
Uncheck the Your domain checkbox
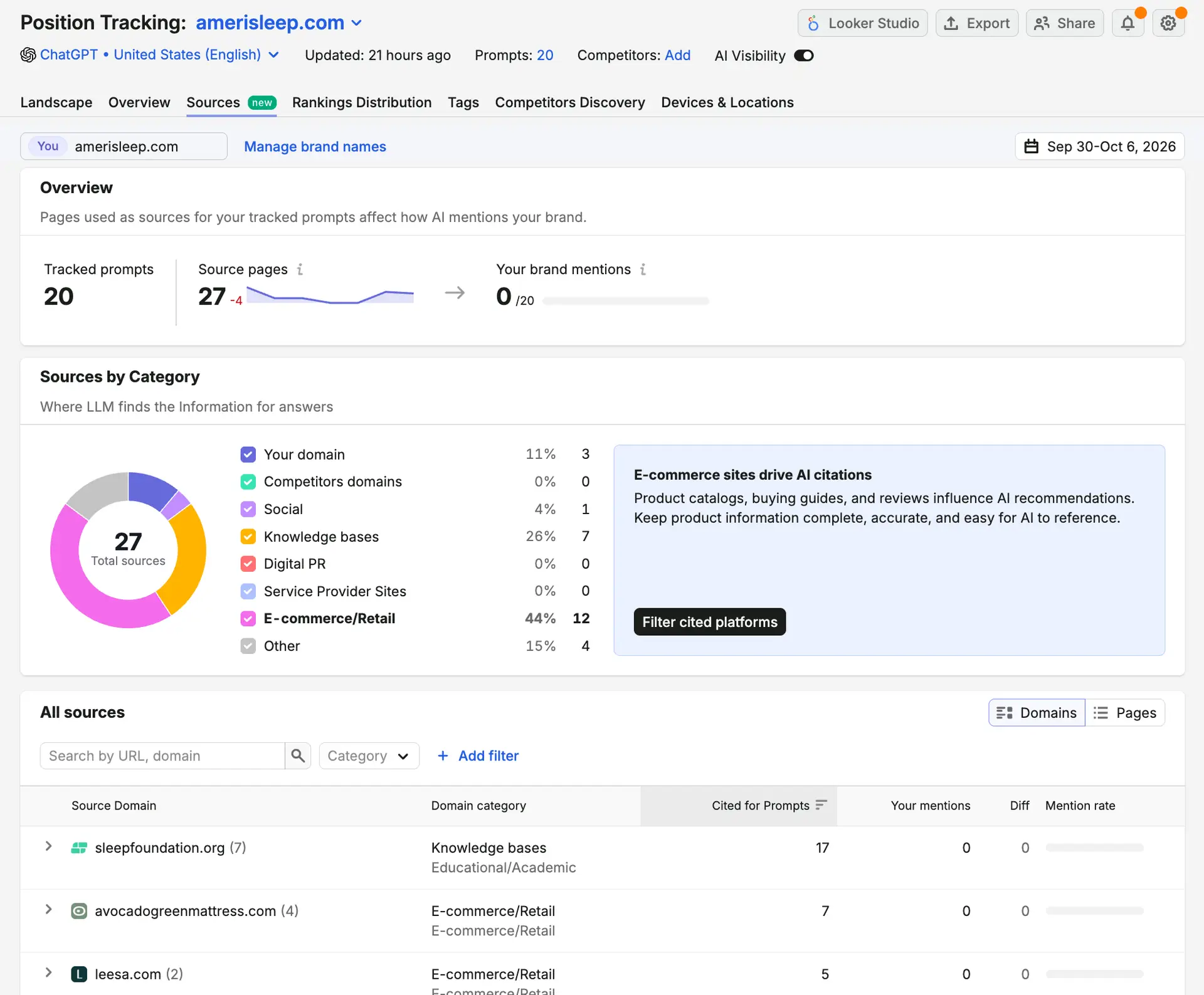[x=248, y=454]
